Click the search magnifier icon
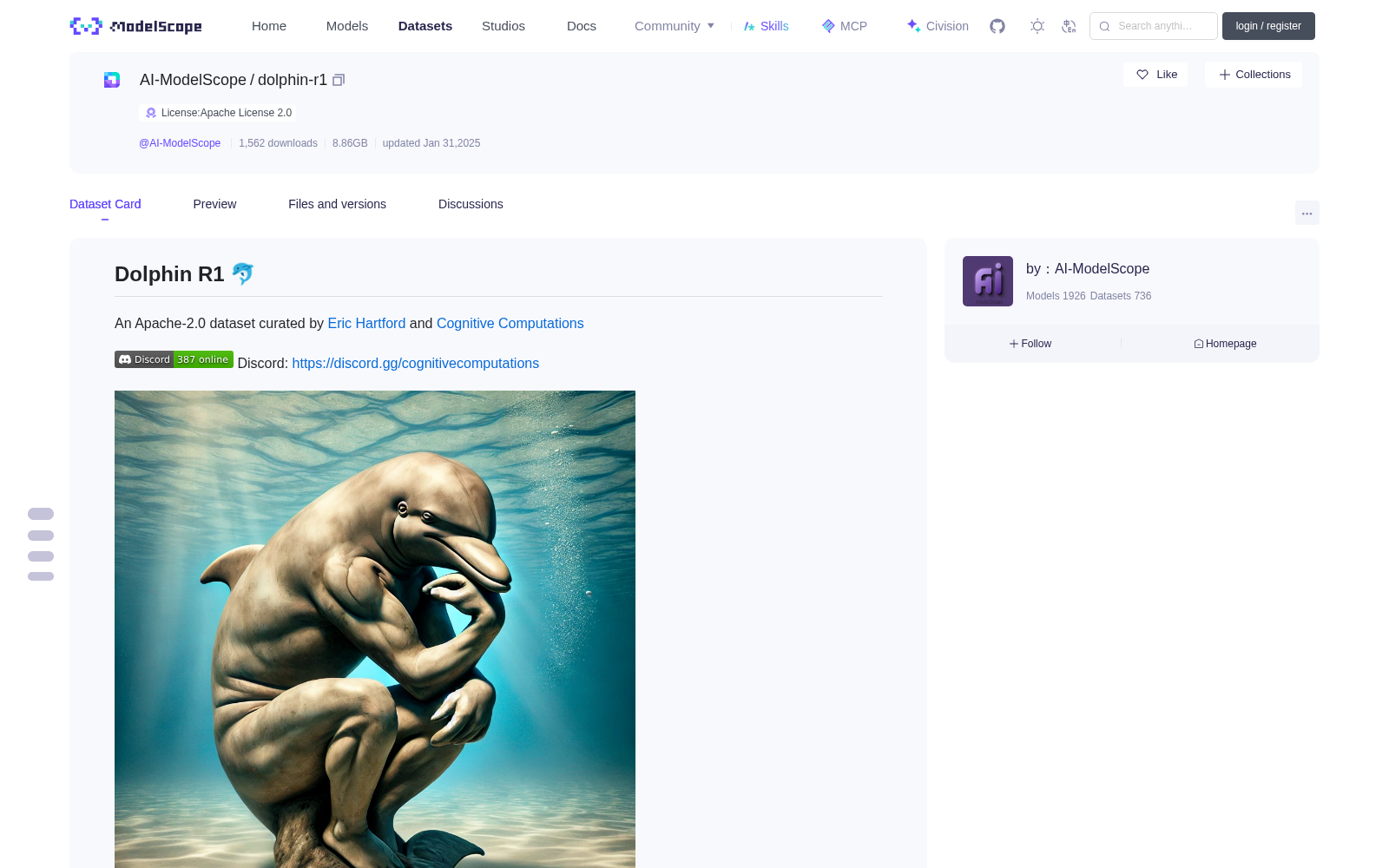The image size is (1389, 868). (1104, 26)
